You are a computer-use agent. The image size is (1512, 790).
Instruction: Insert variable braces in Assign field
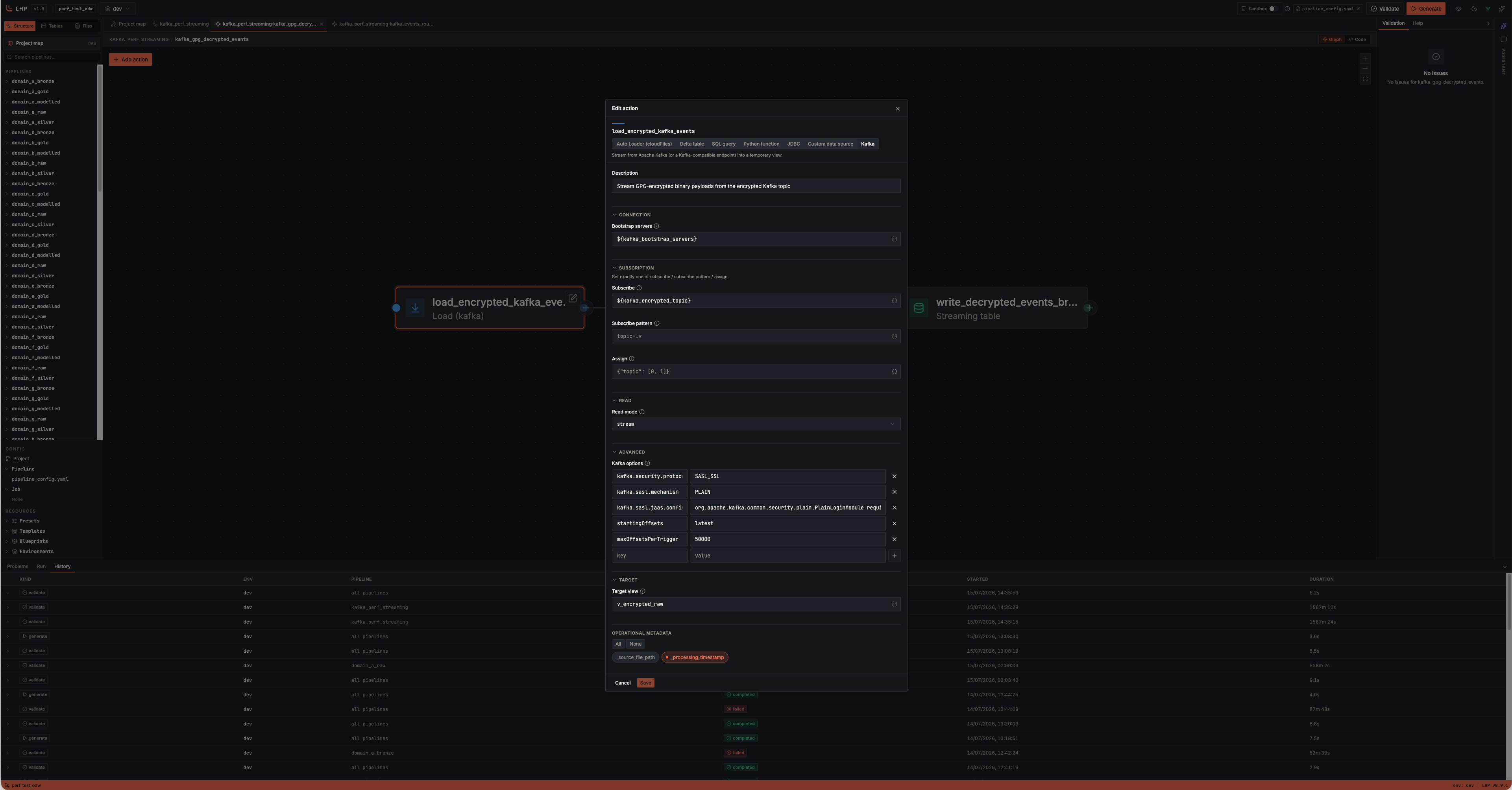(894, 371)
